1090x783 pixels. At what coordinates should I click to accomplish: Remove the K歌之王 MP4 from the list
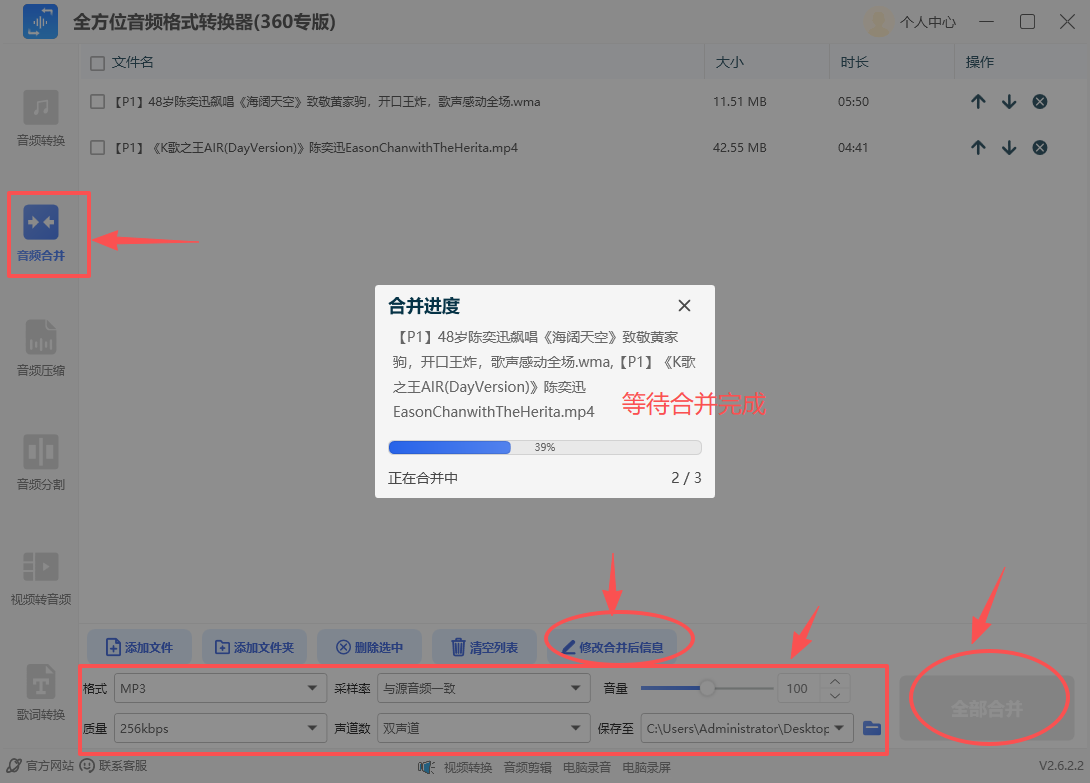pyautogui.click(x=1039, y=147)
